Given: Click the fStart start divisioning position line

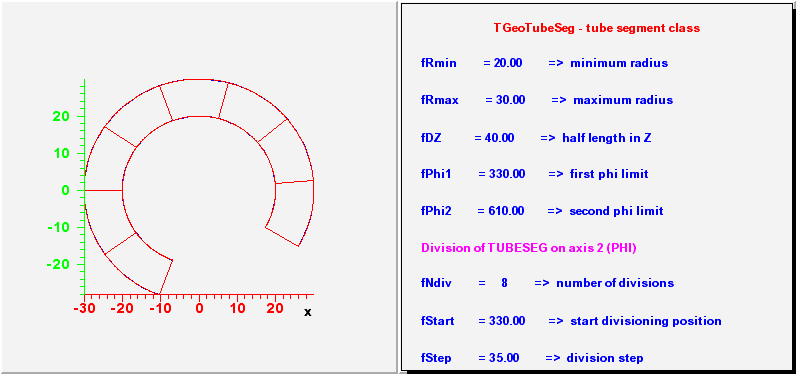Looking at the screenshot, I should [571, 321].
